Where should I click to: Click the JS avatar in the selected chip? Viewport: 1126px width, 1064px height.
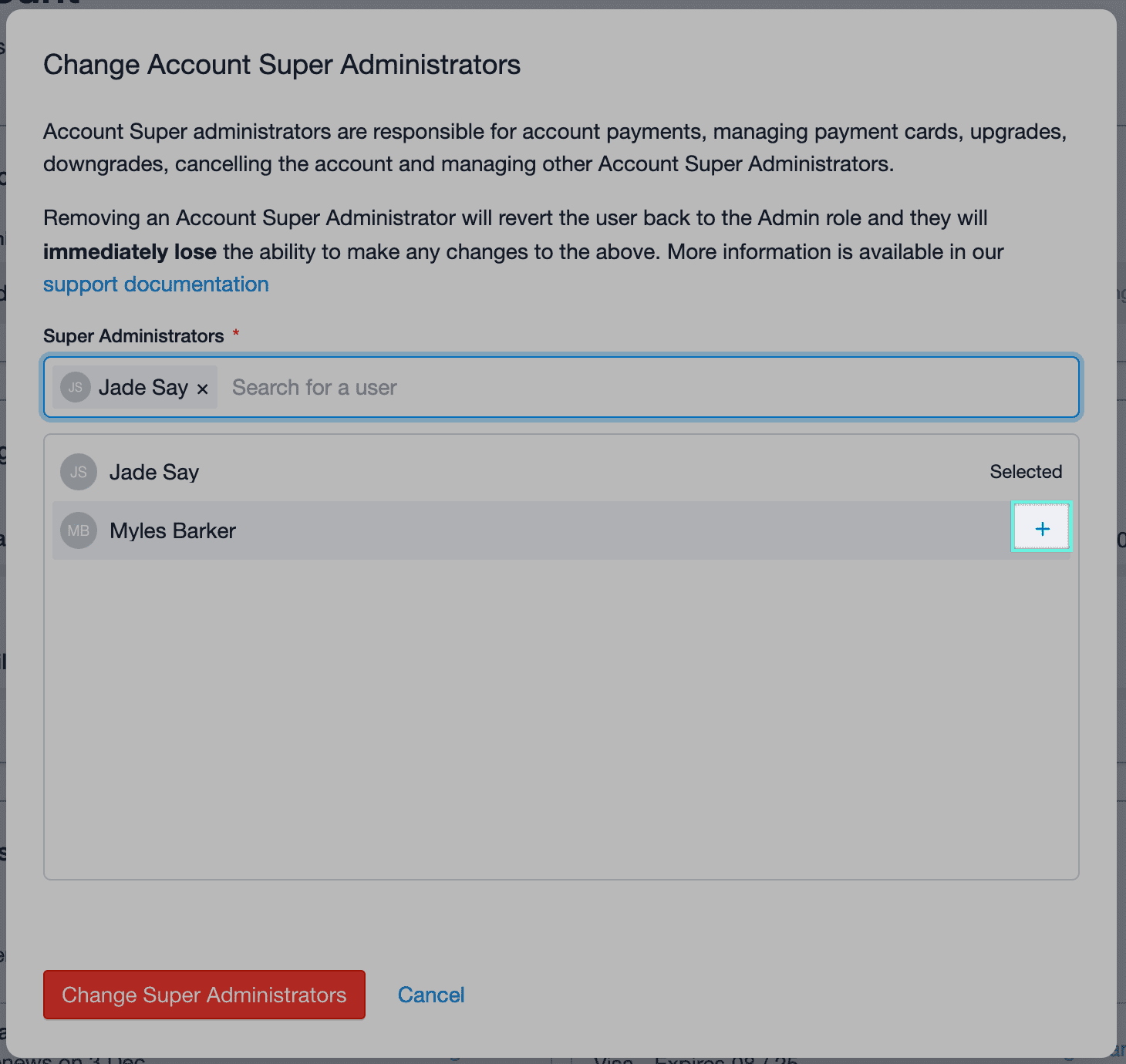pyautogui.click(x=76, y=387)
